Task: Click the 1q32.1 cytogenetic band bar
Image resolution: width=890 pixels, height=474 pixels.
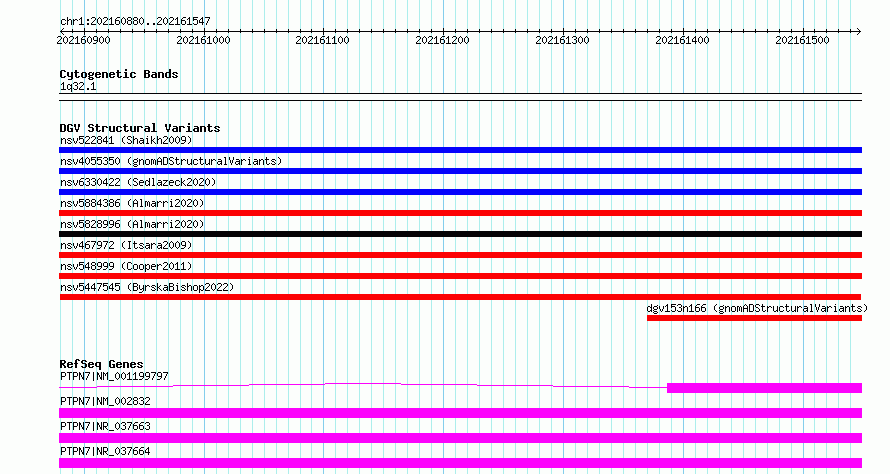Action: click(x=460, y=97)
